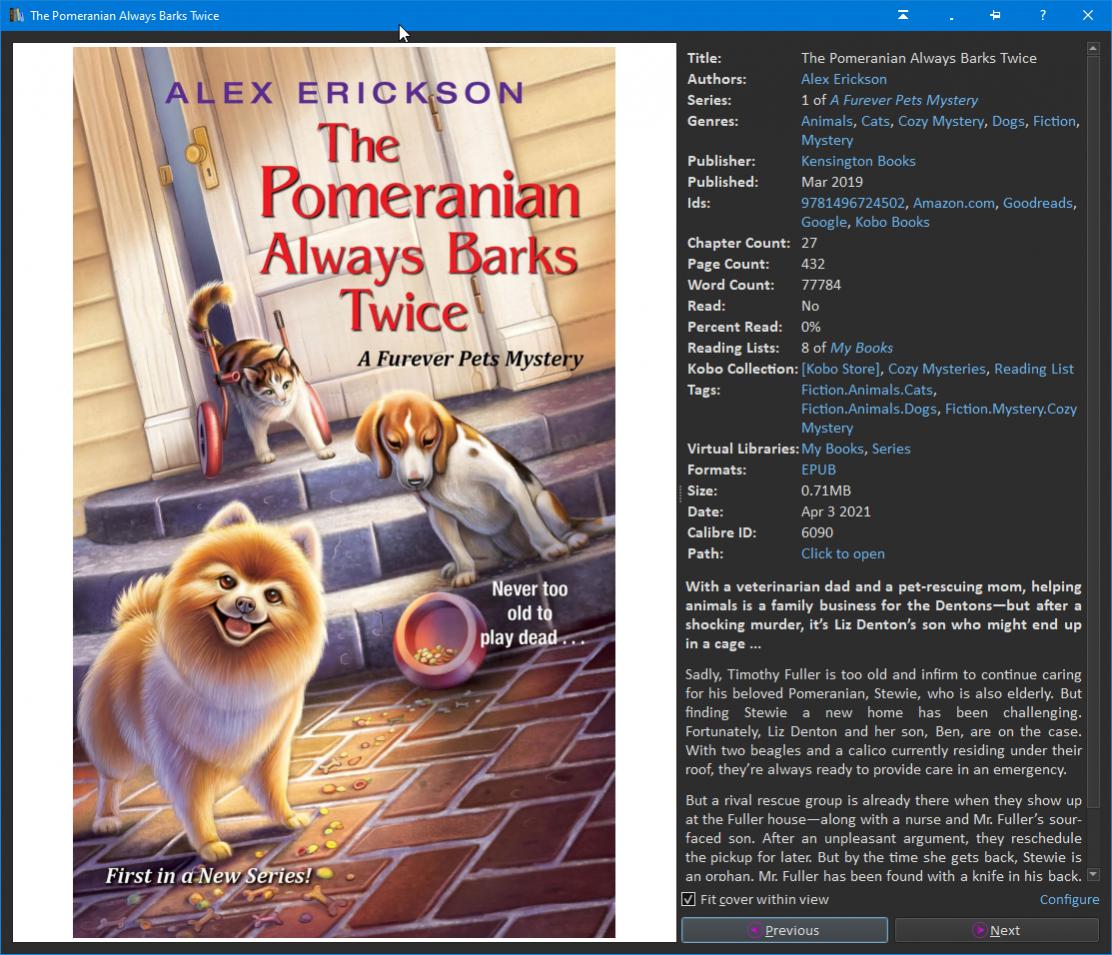Toggle the Fit cover within view checkbox

tap(688, 899)
